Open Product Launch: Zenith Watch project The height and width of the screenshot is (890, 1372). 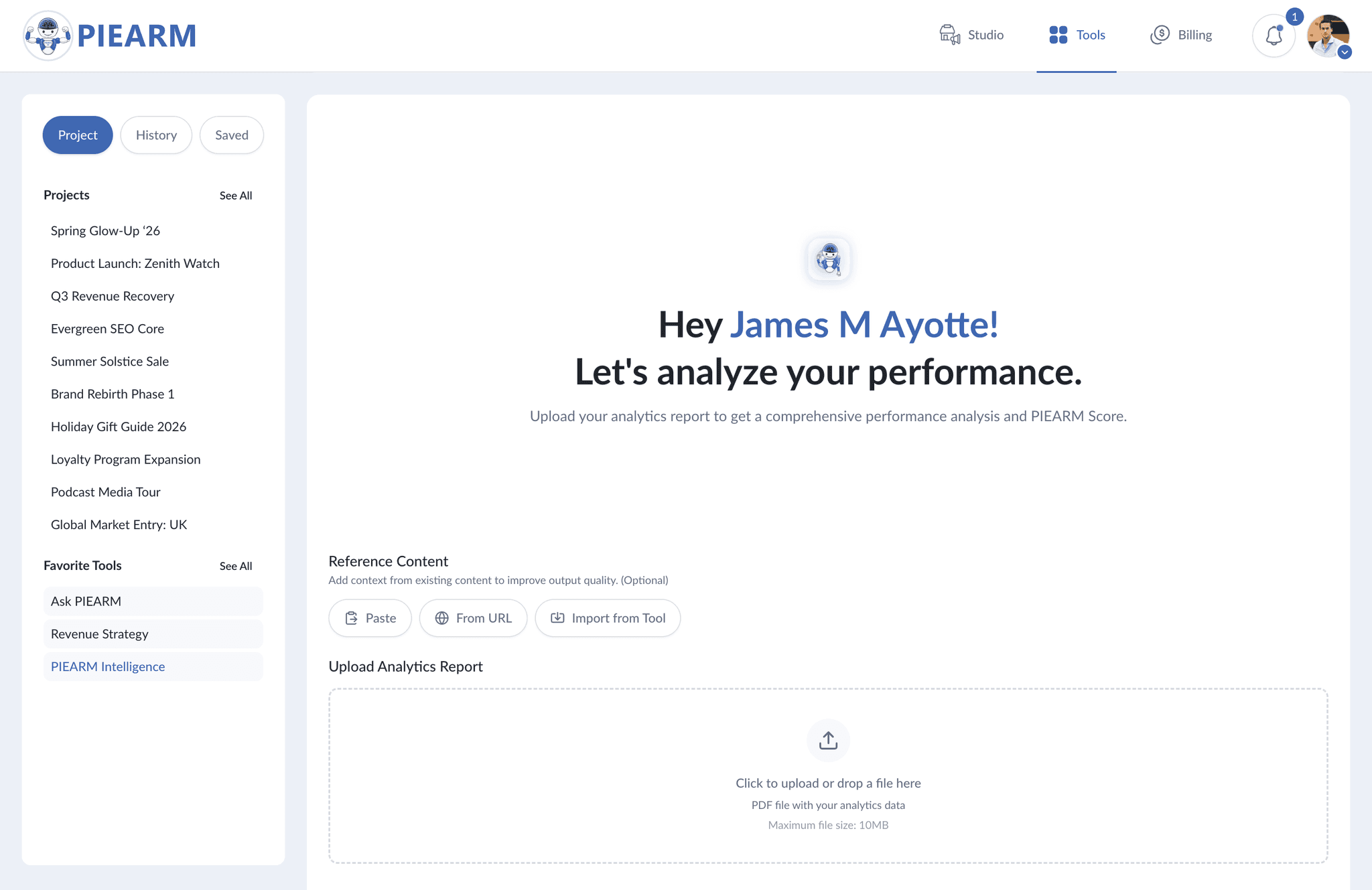pyautogui.click(x=135, y=264)
